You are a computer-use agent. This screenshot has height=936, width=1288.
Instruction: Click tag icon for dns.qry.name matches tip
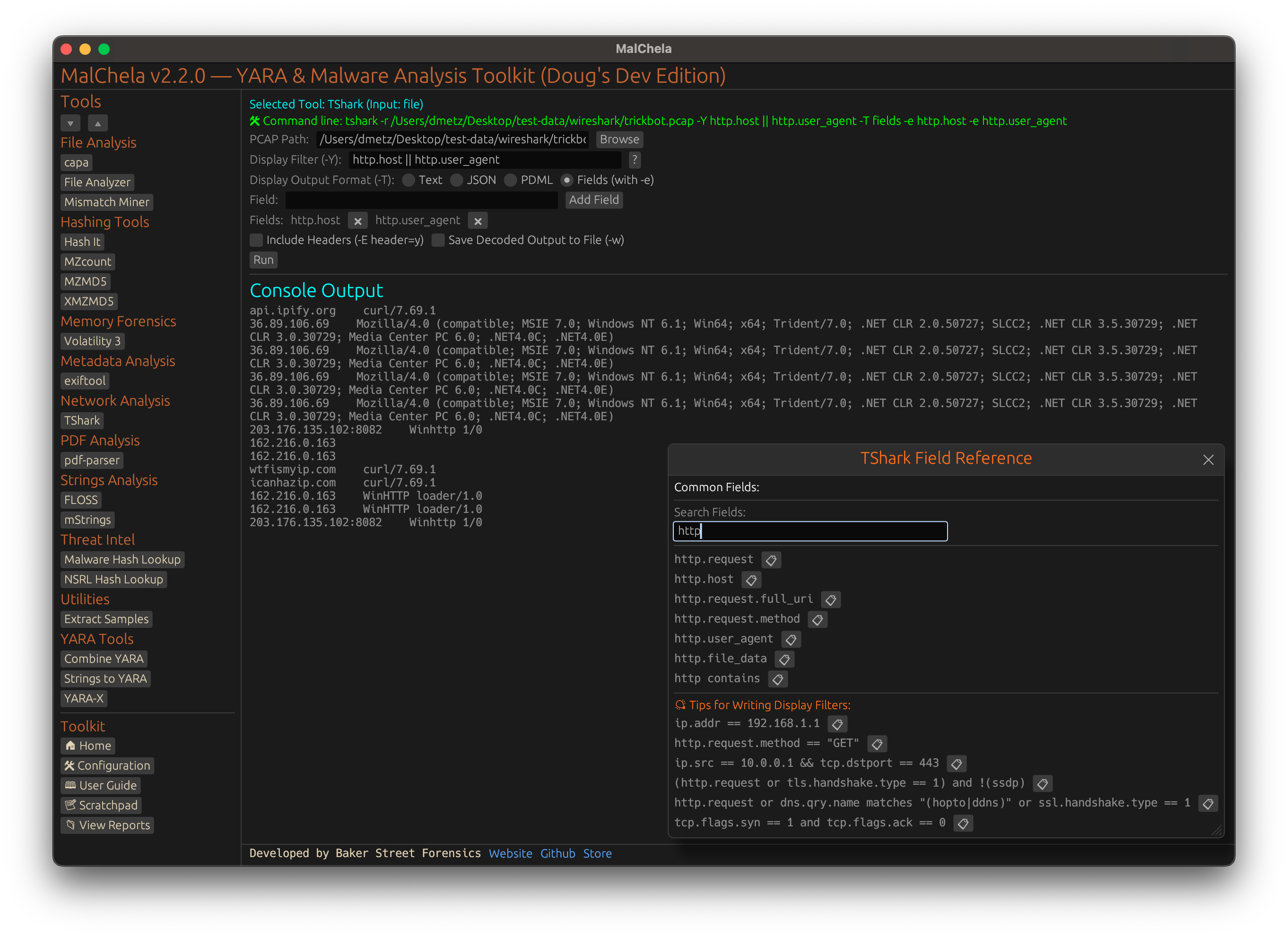[1208, 803]
